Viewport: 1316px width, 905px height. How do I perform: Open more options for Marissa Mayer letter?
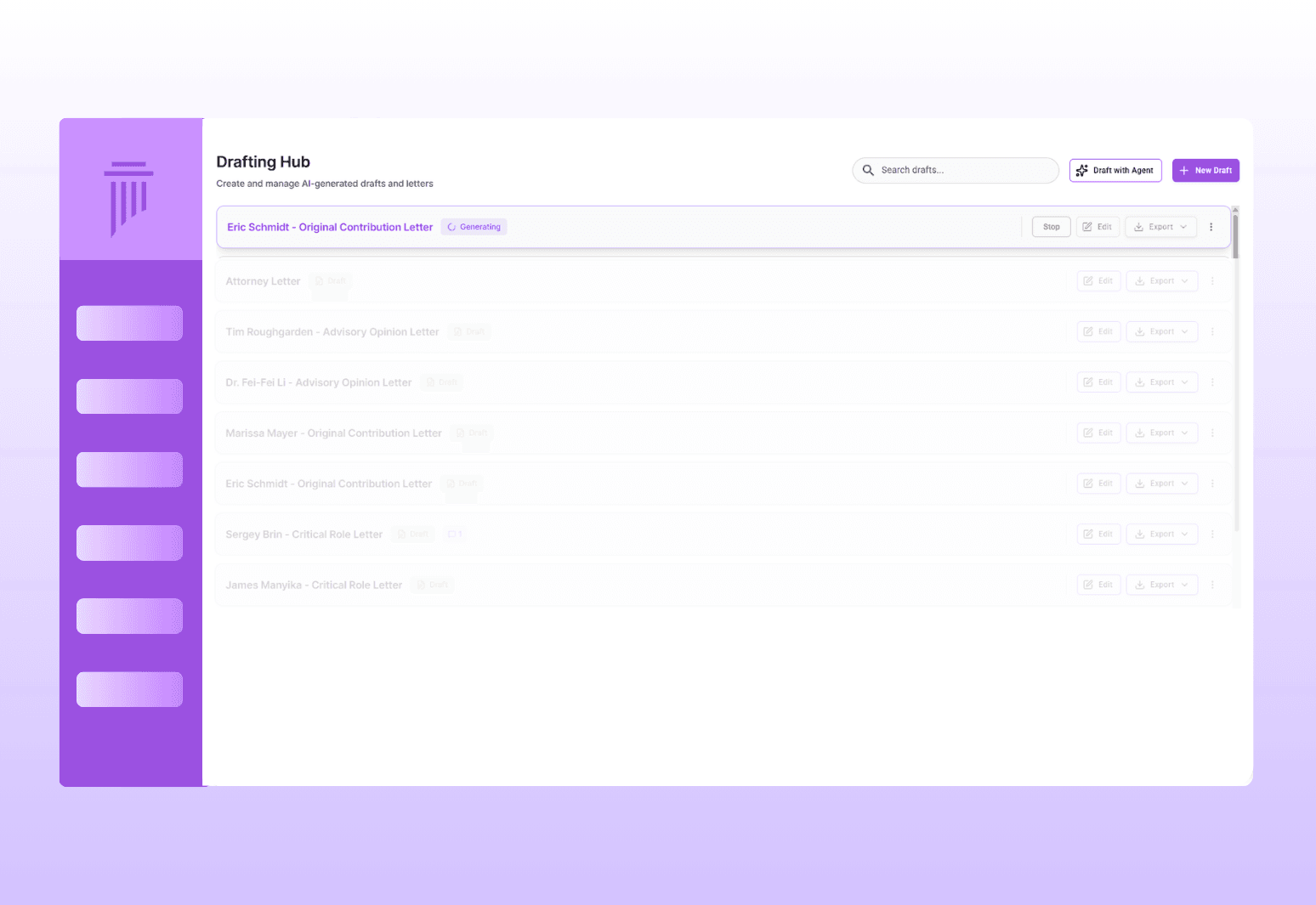point(1212,433)
